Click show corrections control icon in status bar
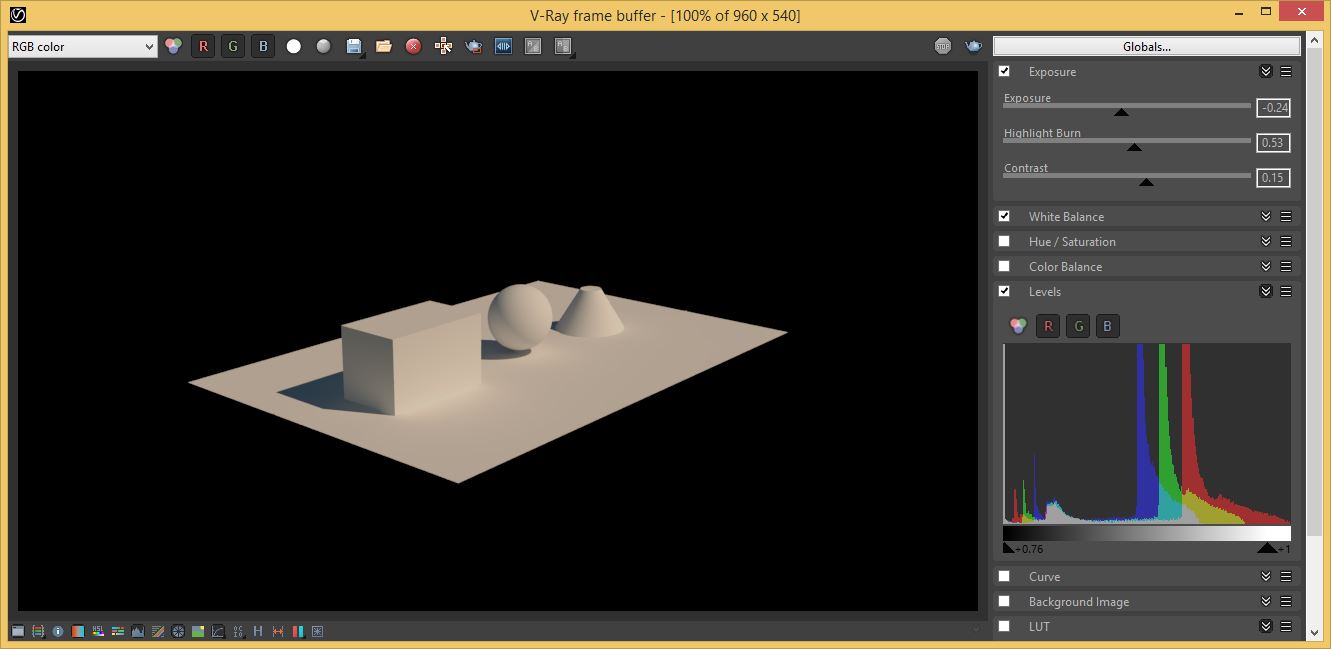 [x=18, y=631]
